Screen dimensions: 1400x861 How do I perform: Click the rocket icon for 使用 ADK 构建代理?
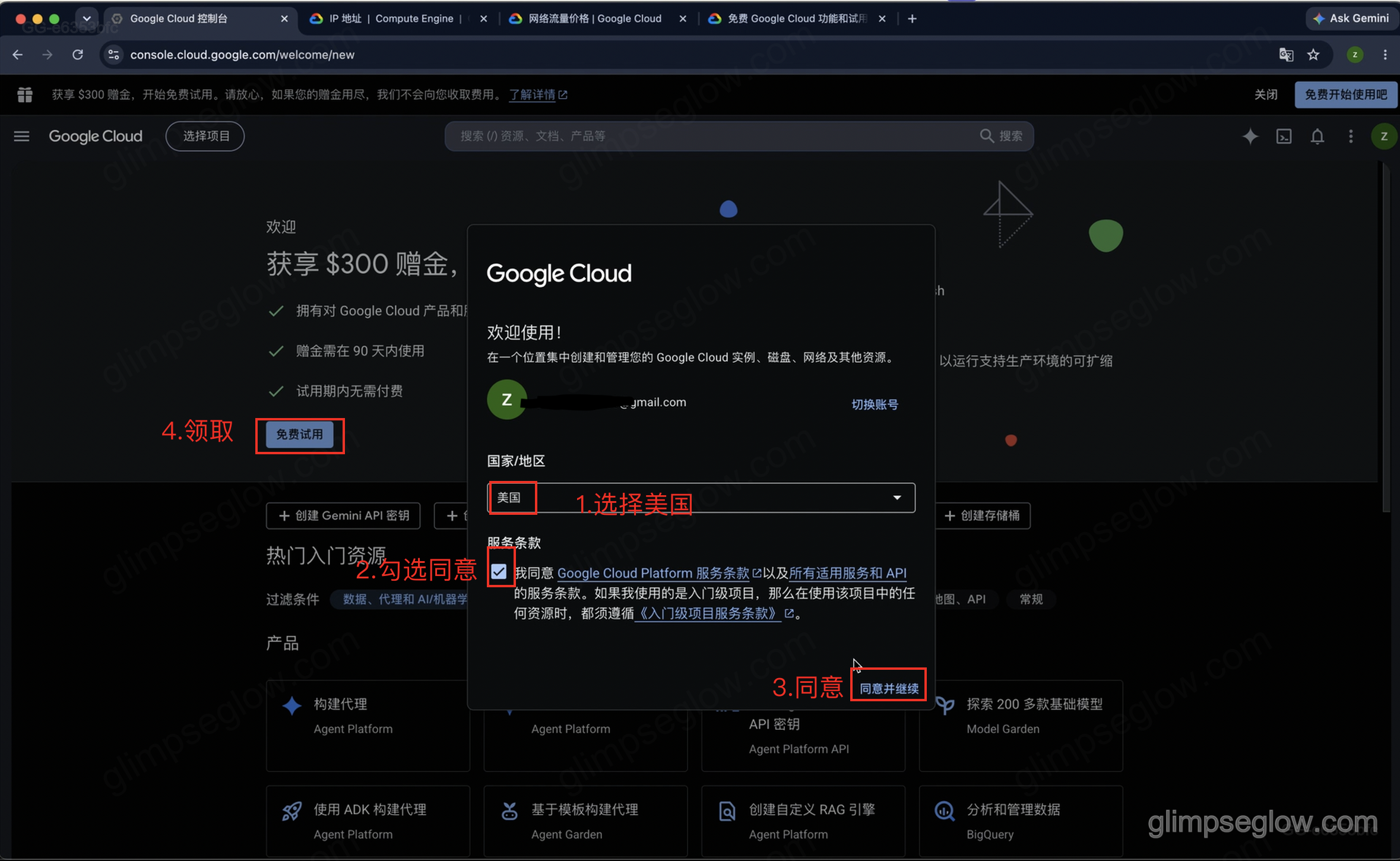pos(292,811)
